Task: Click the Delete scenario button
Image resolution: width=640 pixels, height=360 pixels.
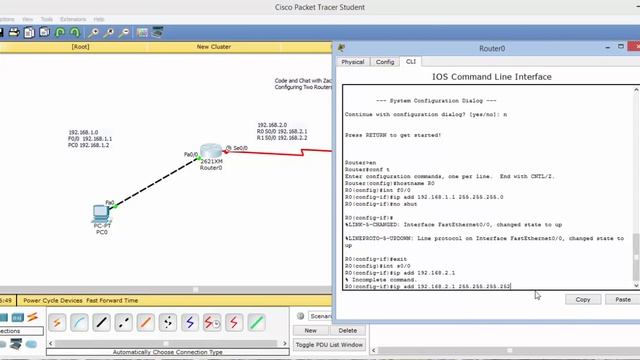Action: click(x=348, y=330)
